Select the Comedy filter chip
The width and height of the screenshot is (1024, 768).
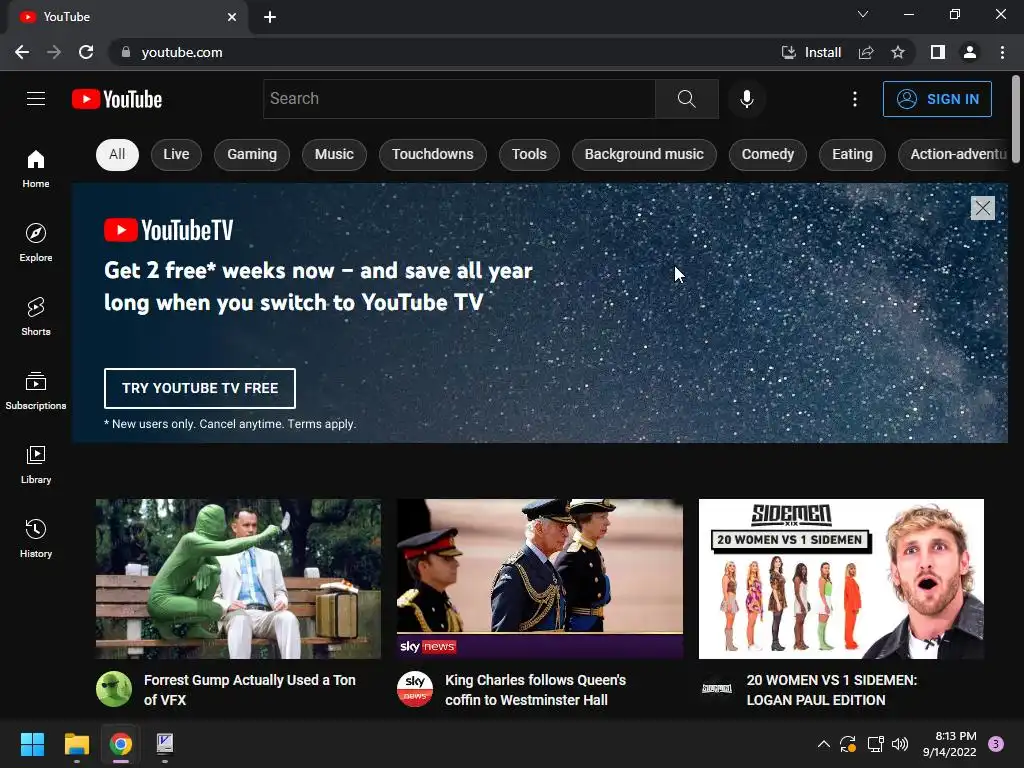pyautogui.click(x=767, y=155)
